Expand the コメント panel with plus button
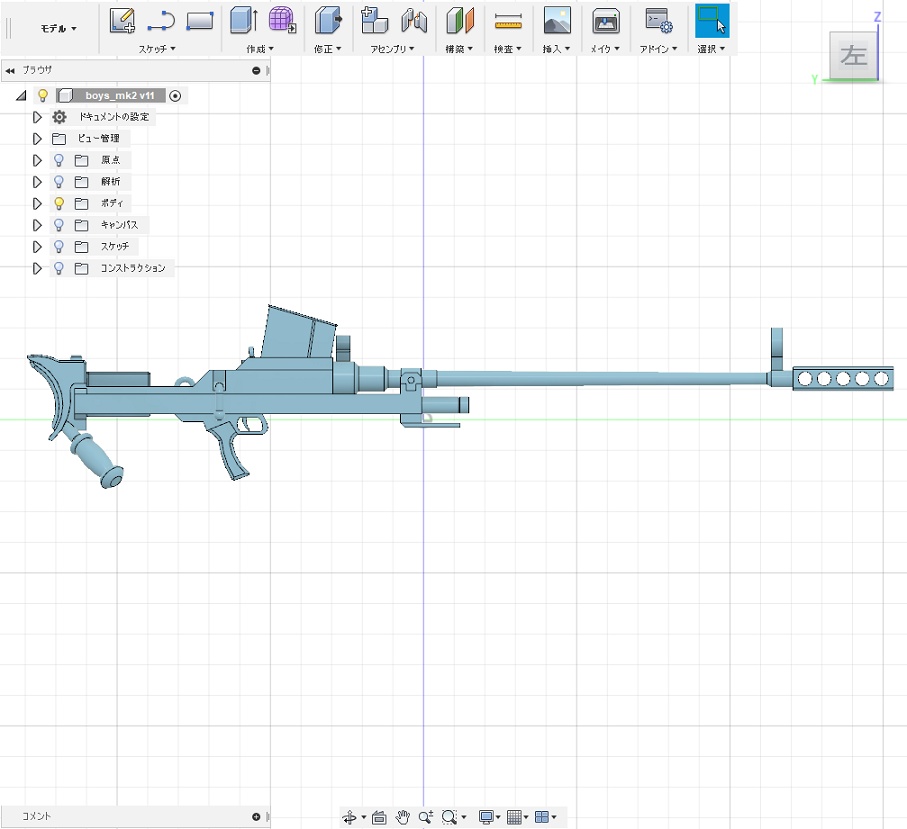 pos(256,817)
